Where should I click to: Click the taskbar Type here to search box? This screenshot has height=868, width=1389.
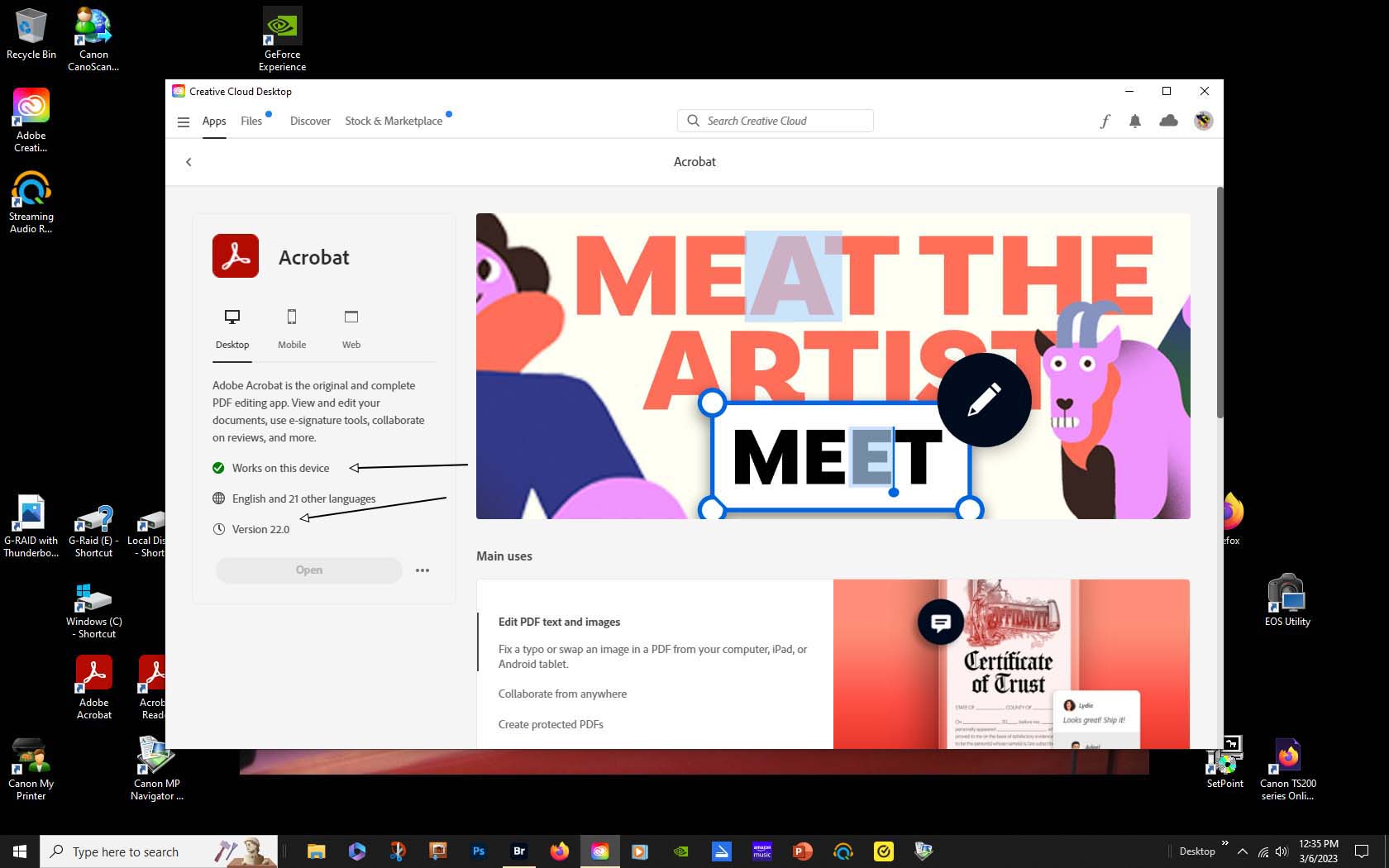(160, 851)
